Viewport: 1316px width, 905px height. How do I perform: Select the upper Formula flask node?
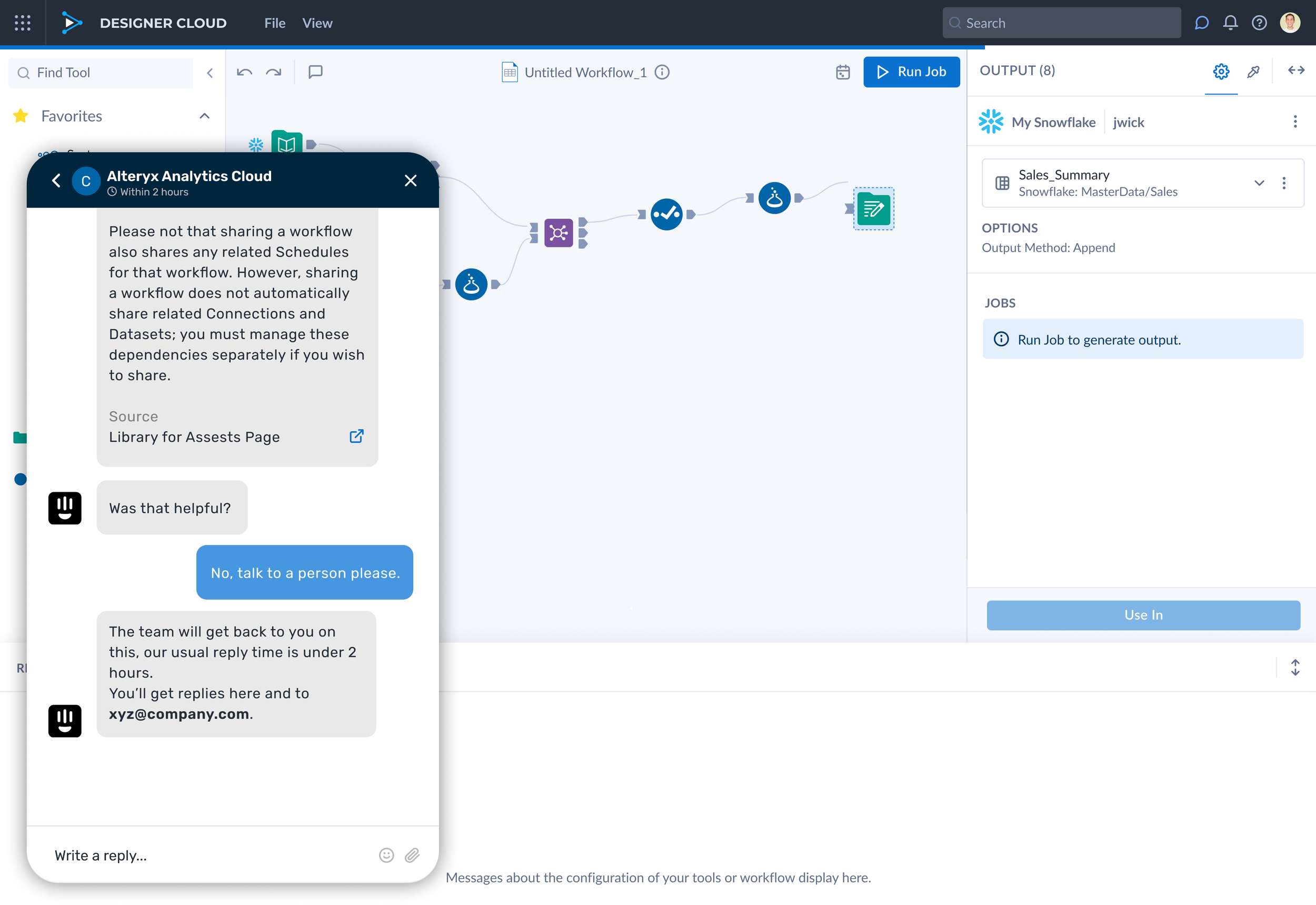point(774,198)
